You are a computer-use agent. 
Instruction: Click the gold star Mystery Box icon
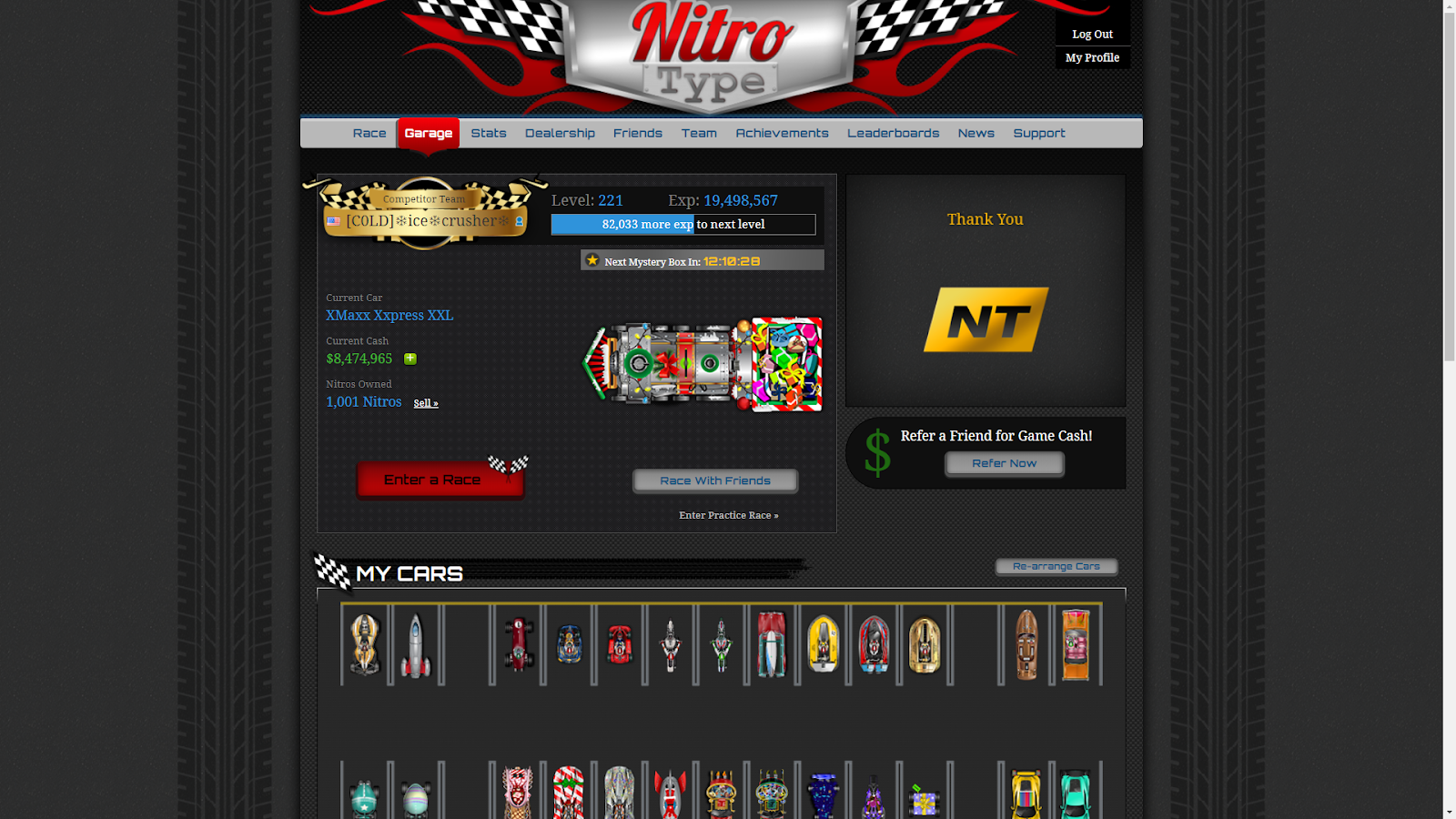(x=592, y=260)
